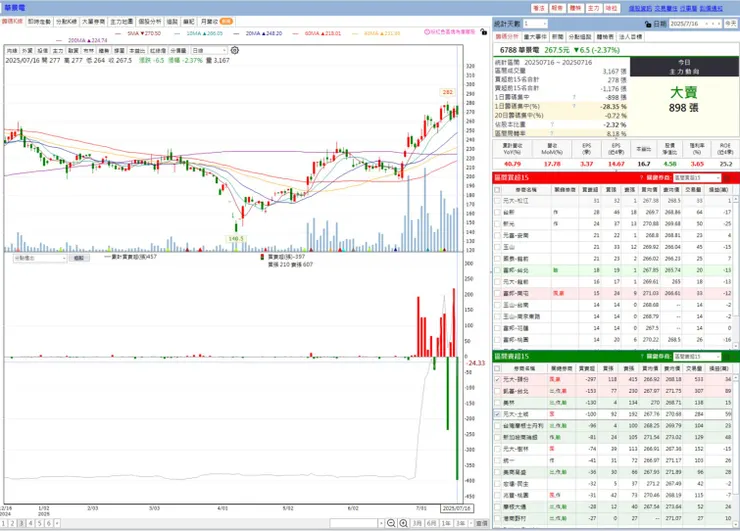Click the 今天 button
Viewport: 740px width, 531px height.
pyautogui.click(x=731, y=24)
